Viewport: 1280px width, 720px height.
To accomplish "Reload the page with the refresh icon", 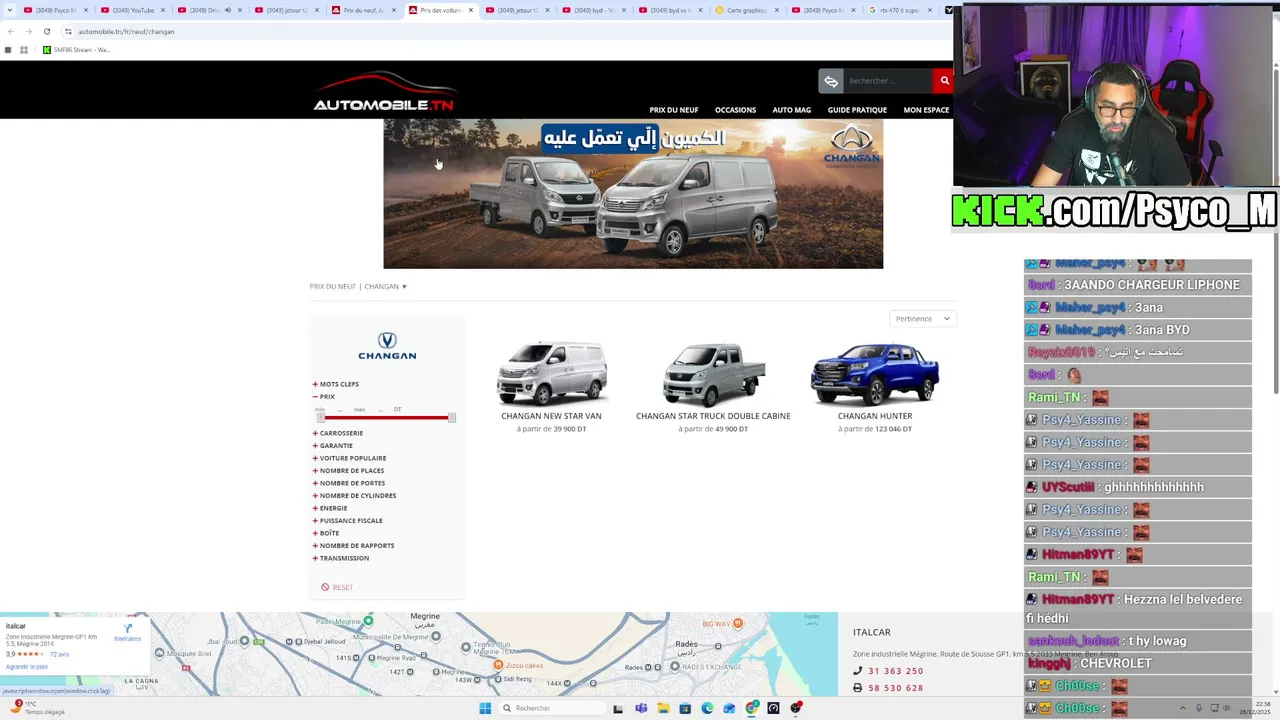I will point(46,31).
